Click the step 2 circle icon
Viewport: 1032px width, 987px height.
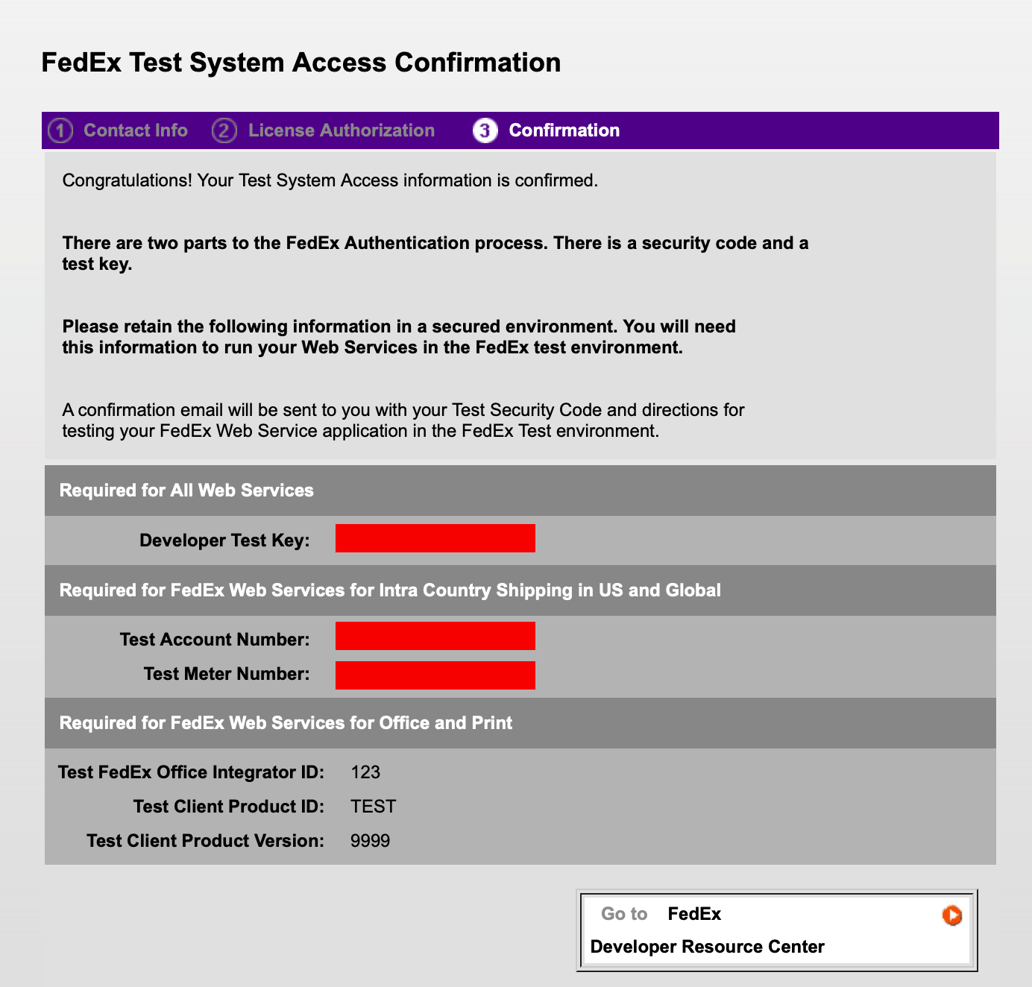point(224,130)
